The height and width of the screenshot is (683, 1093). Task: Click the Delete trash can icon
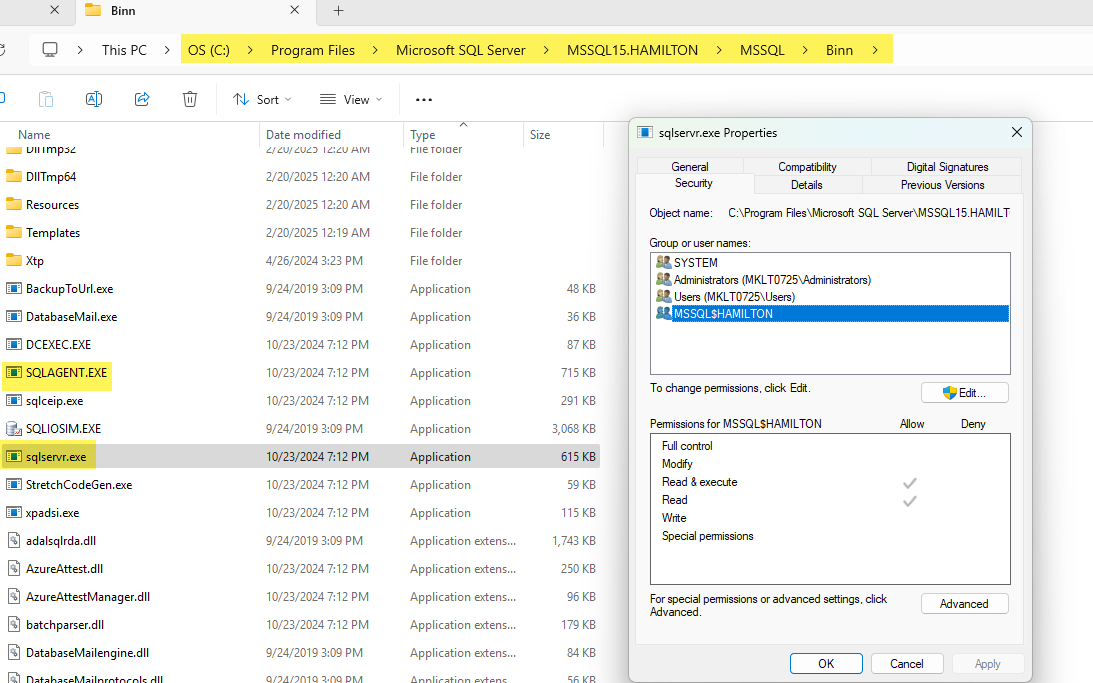[190, 99]
